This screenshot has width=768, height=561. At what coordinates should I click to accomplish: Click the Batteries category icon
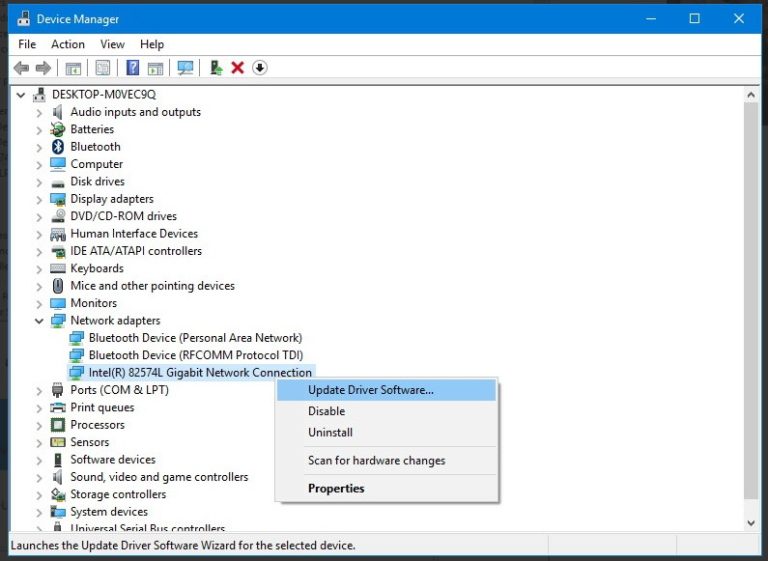point(58,129)
